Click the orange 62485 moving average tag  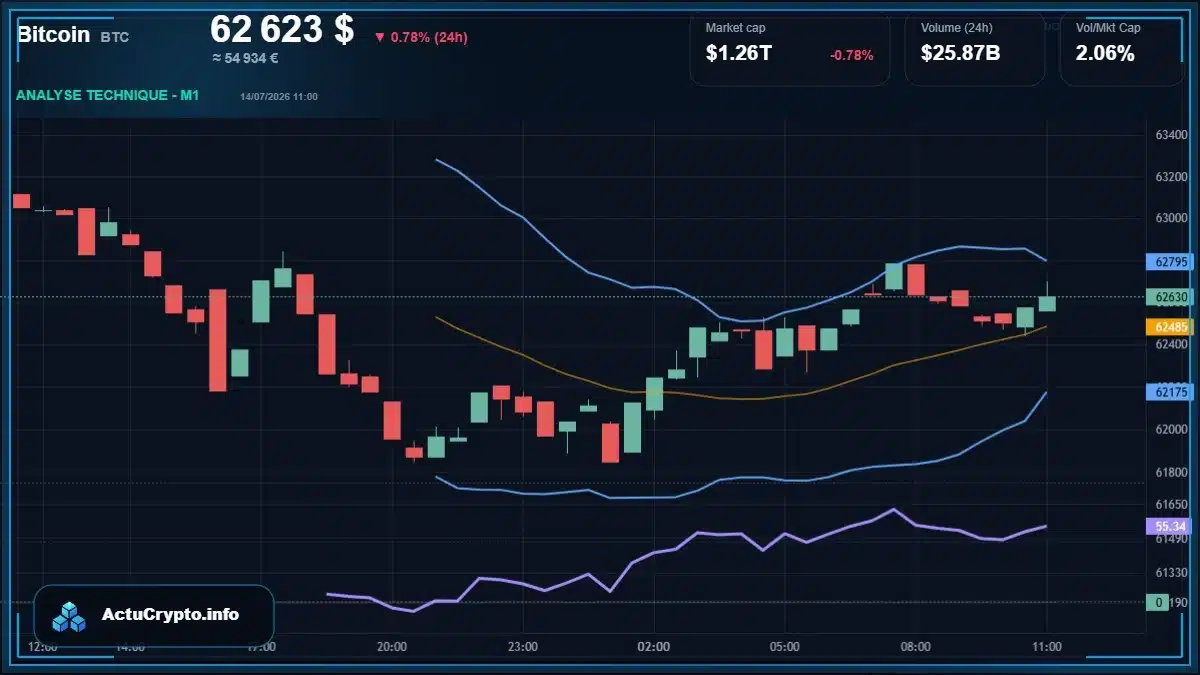[x=1169, y=327]
